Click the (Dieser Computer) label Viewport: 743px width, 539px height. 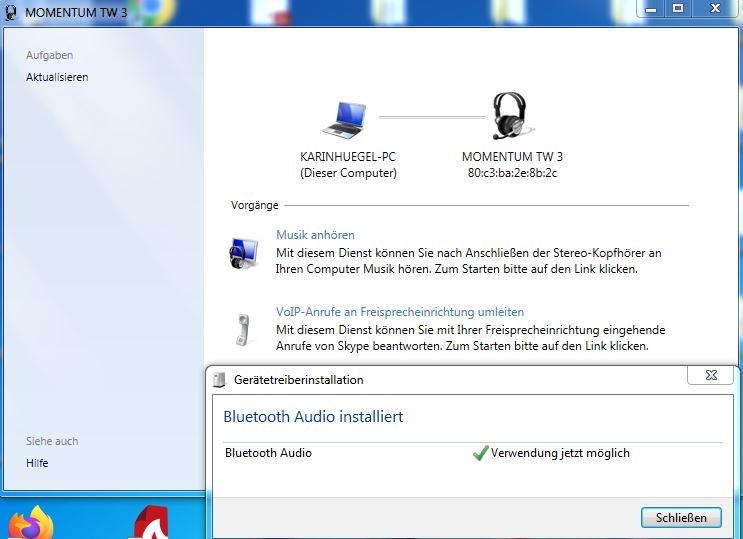pyautogui.click(x=348, y=173)
